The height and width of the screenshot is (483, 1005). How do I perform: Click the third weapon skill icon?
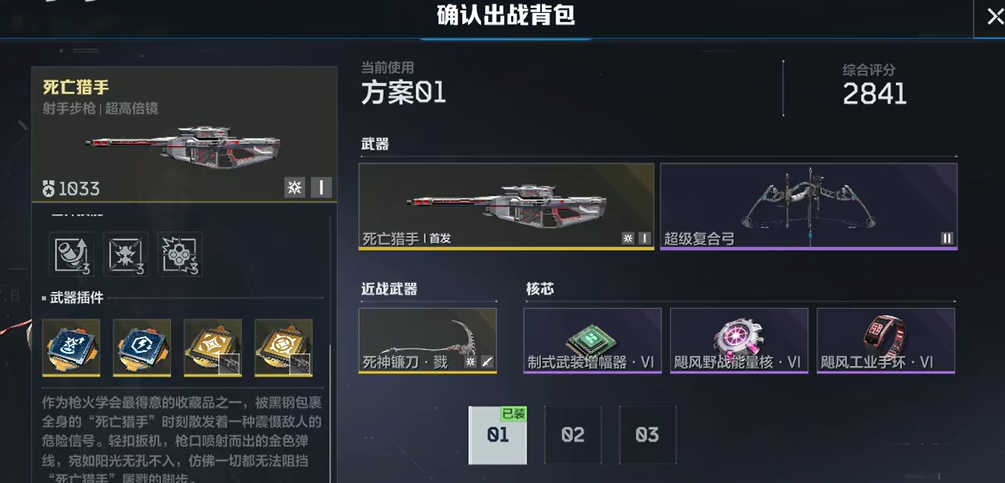[x=180, y=254]
